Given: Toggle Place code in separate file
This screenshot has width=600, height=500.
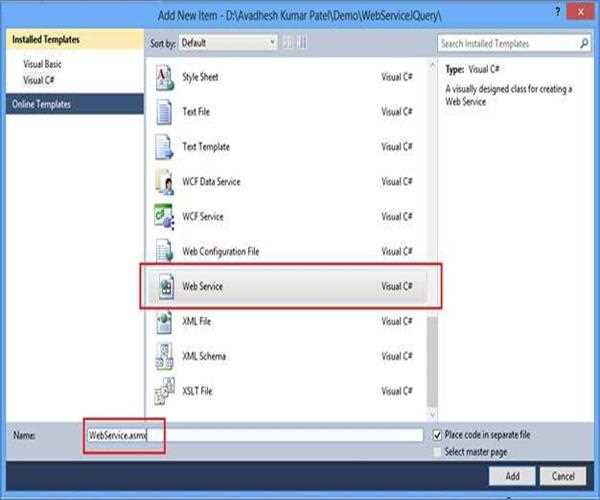Looking at the screenshot, I should [x=437, y=435].
